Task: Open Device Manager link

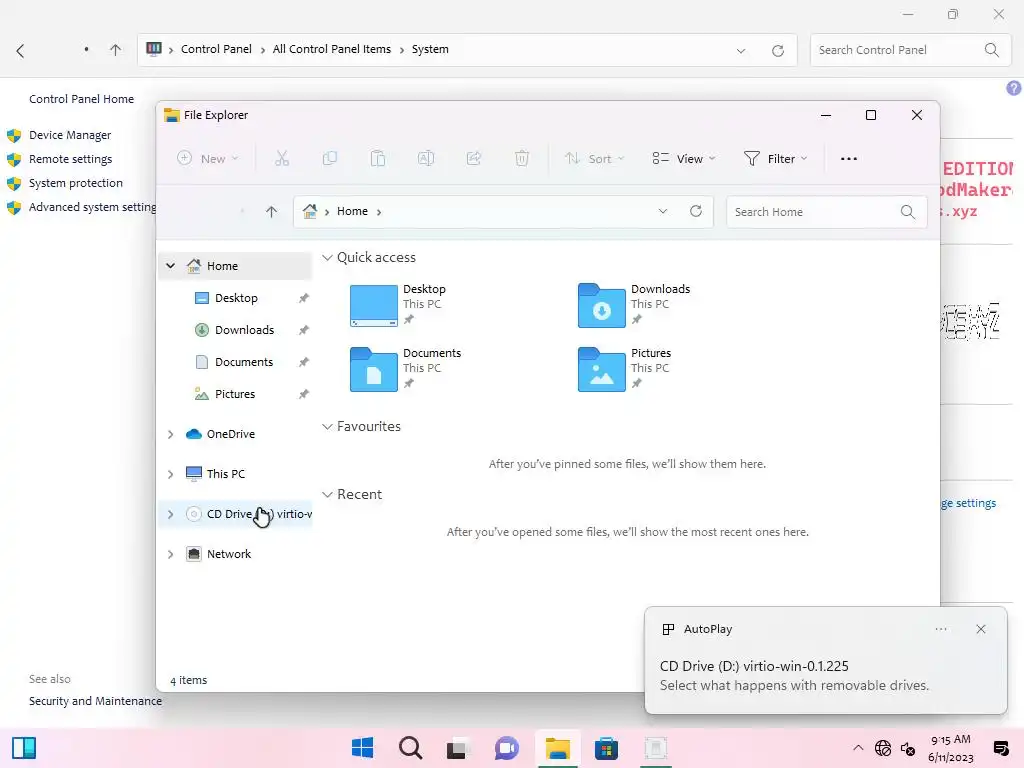Action: (x=70, y=135)
